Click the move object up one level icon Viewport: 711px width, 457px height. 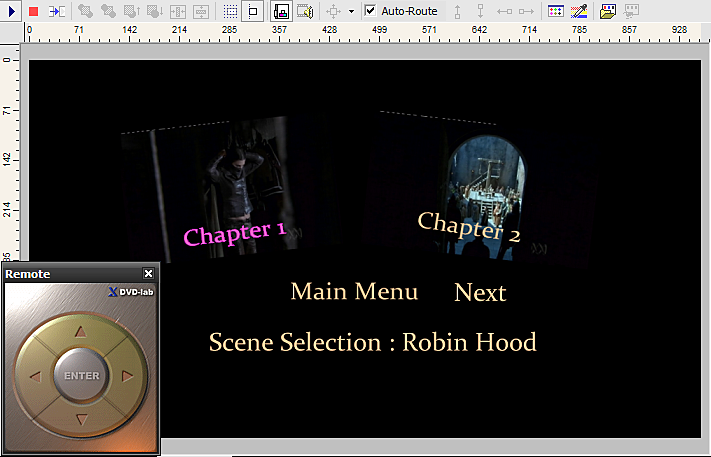[132, 11]
